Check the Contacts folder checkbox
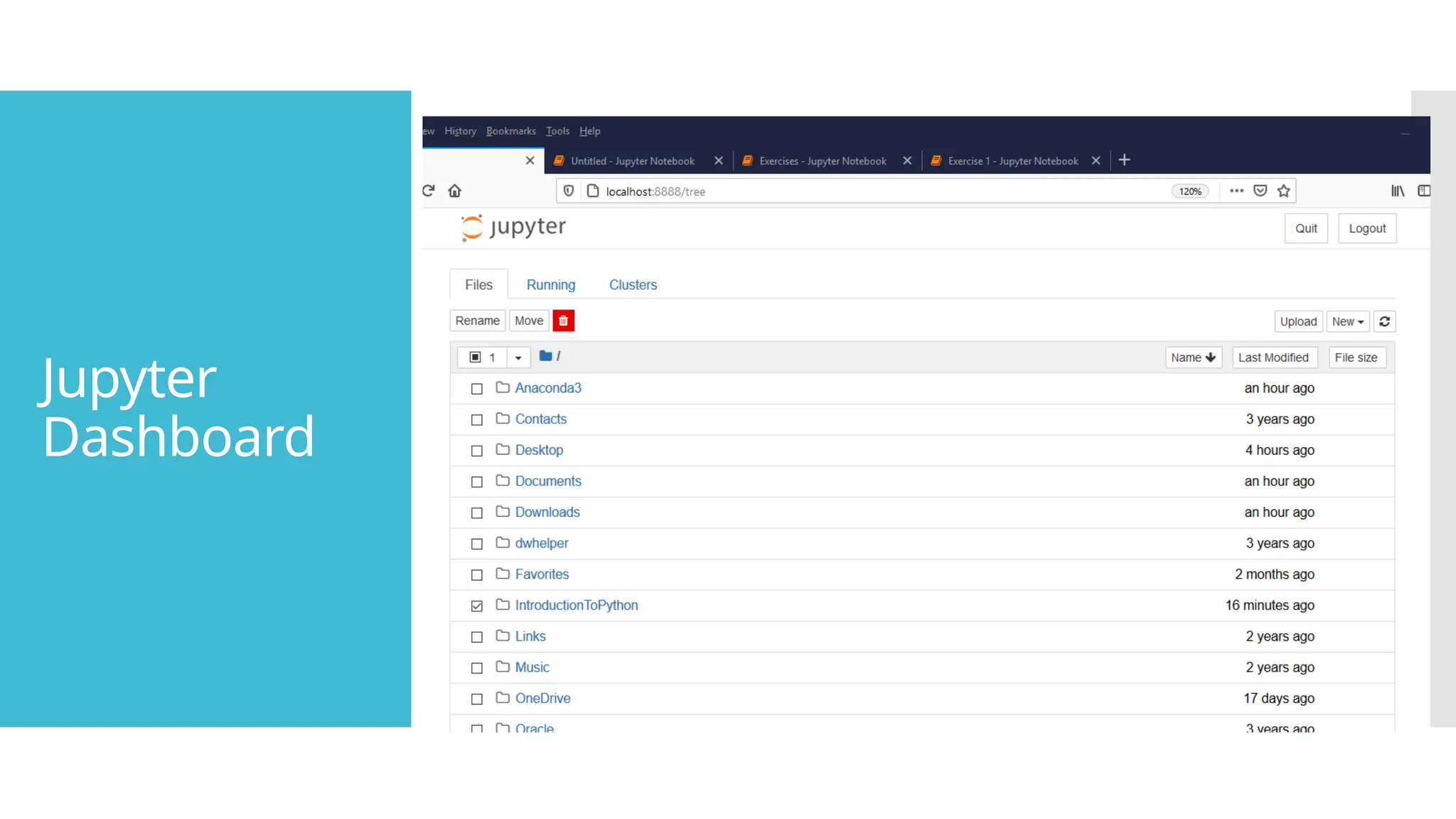This screenshot has height=819, width=1456. pyautogui.click(x=477, y=420)
